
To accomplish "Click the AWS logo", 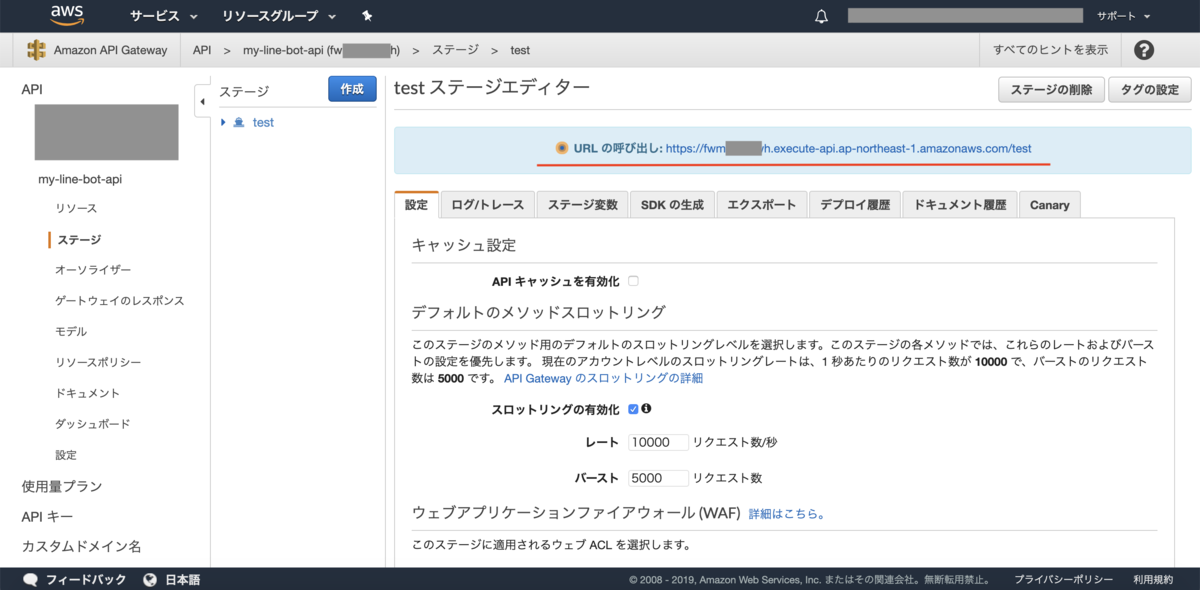I will click(x=68, y=16).
